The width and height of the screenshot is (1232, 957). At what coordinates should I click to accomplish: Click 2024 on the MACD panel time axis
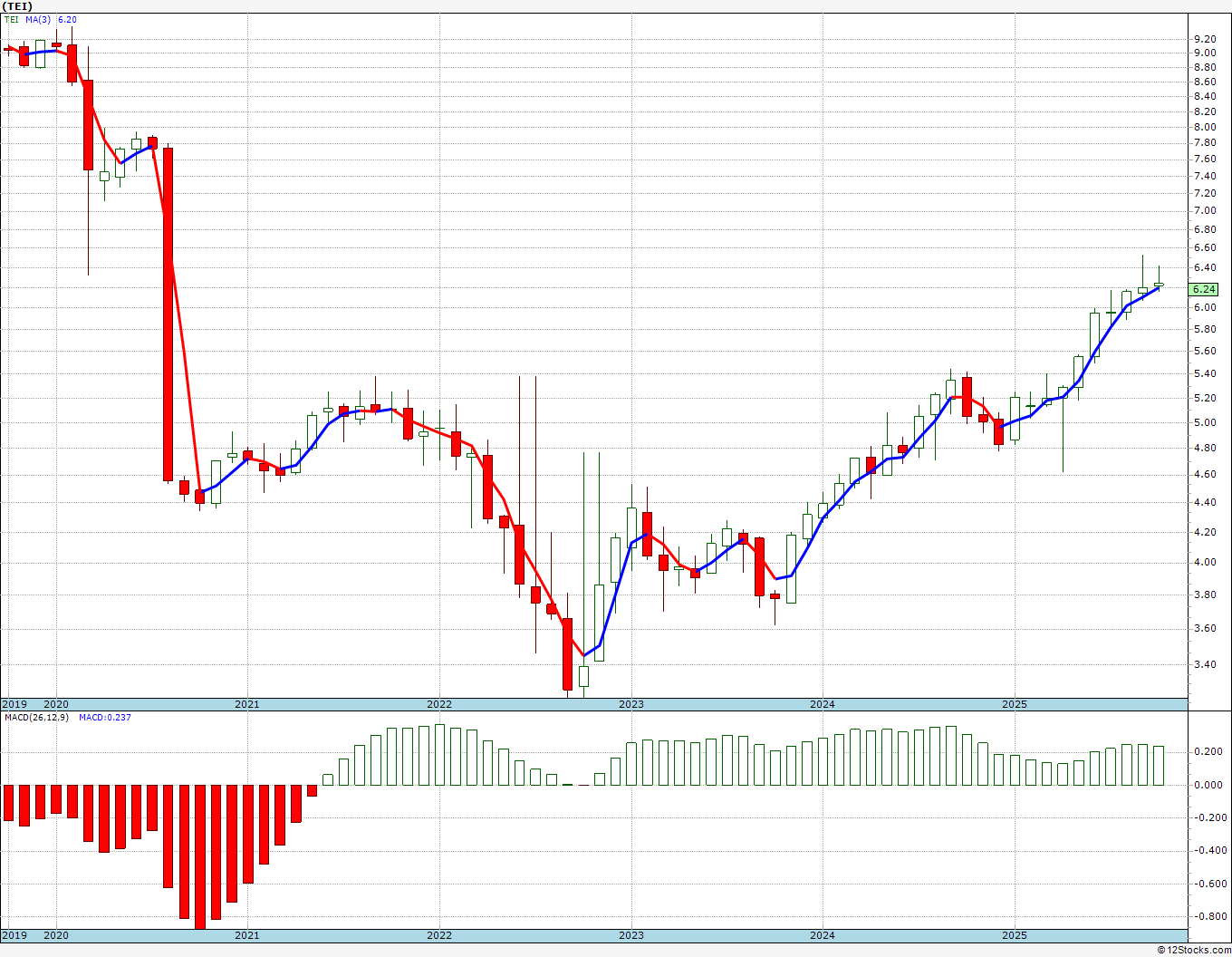(x=823, y=935)
